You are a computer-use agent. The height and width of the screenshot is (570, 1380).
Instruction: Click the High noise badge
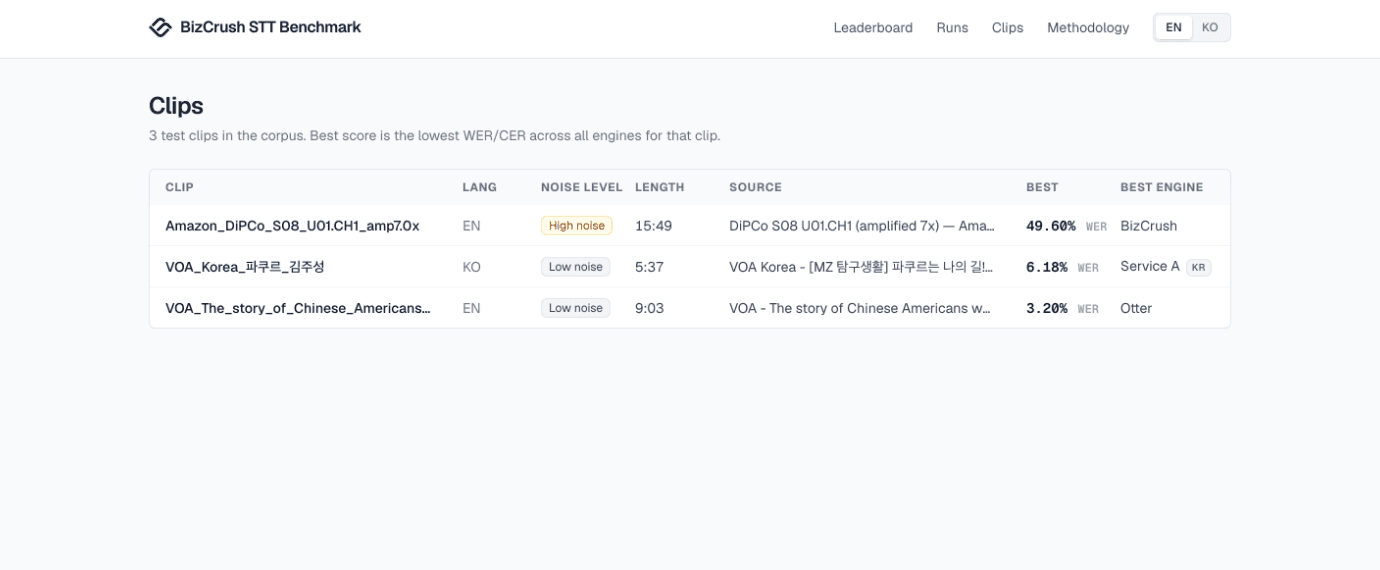577,226
